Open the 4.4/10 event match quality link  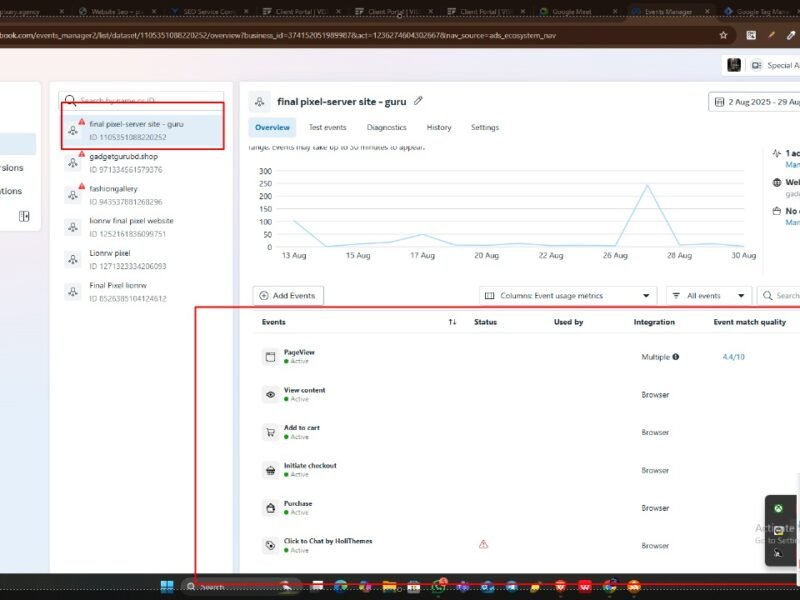pyautogui.click(x=733, y=357)
